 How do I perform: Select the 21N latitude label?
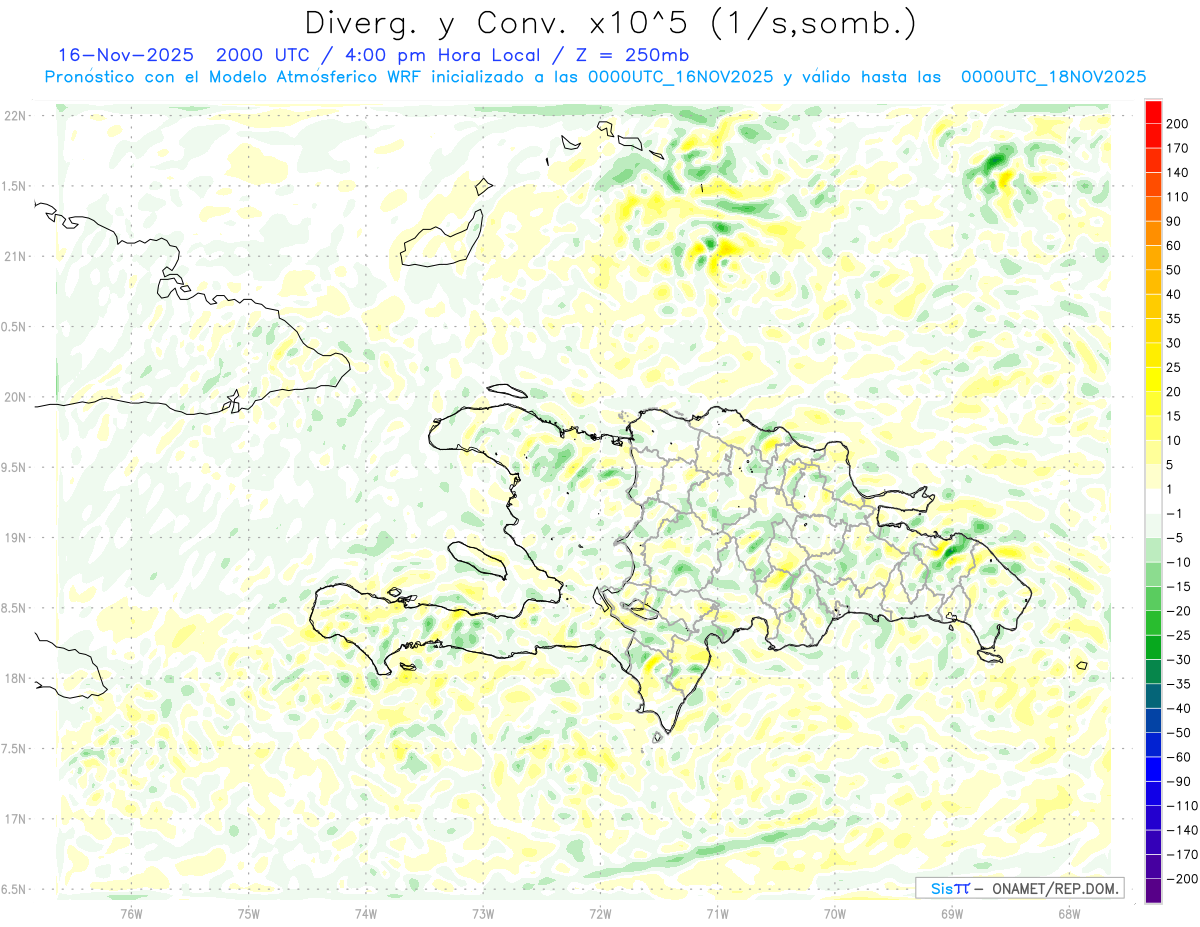click(x=16, y=256)
